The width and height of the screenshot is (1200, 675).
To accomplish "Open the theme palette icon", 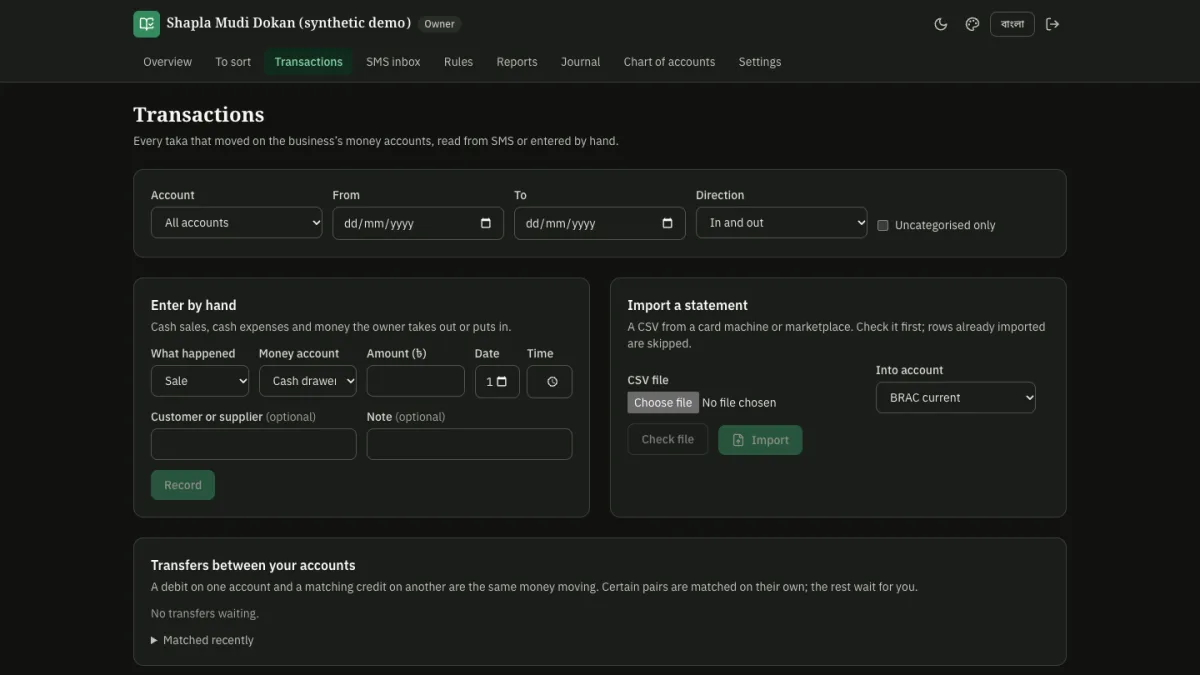I will pos(972,24).
